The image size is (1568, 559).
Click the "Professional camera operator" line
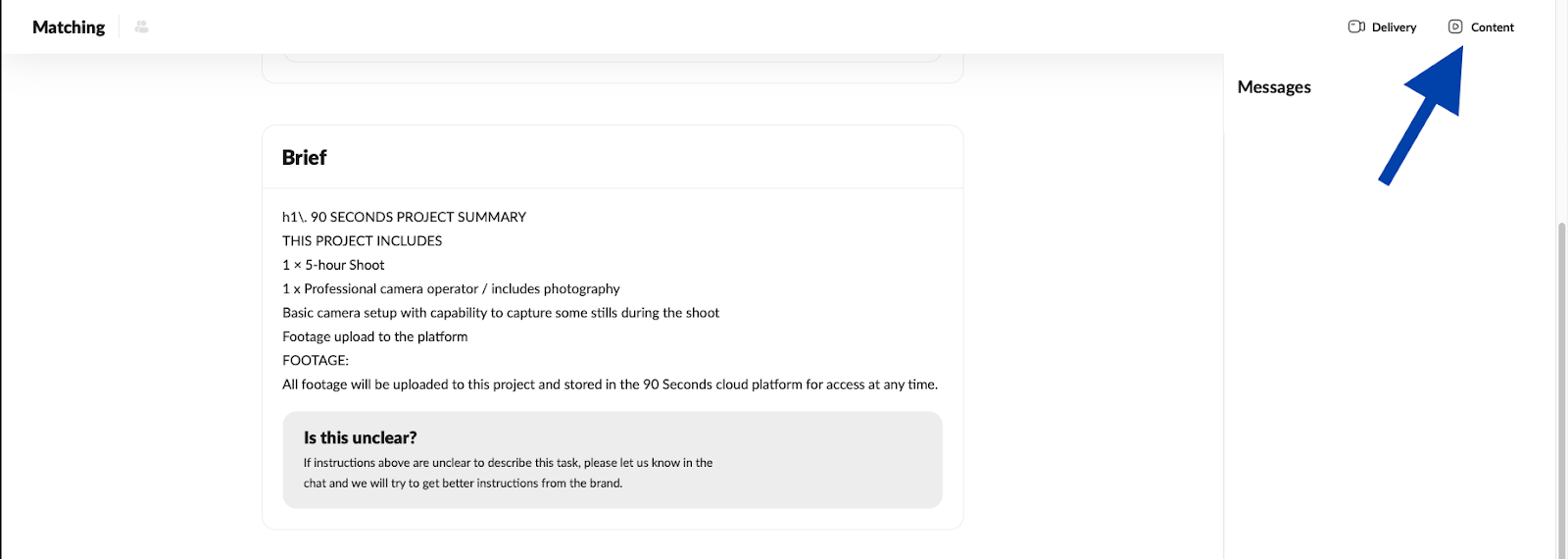coord(451,289)
